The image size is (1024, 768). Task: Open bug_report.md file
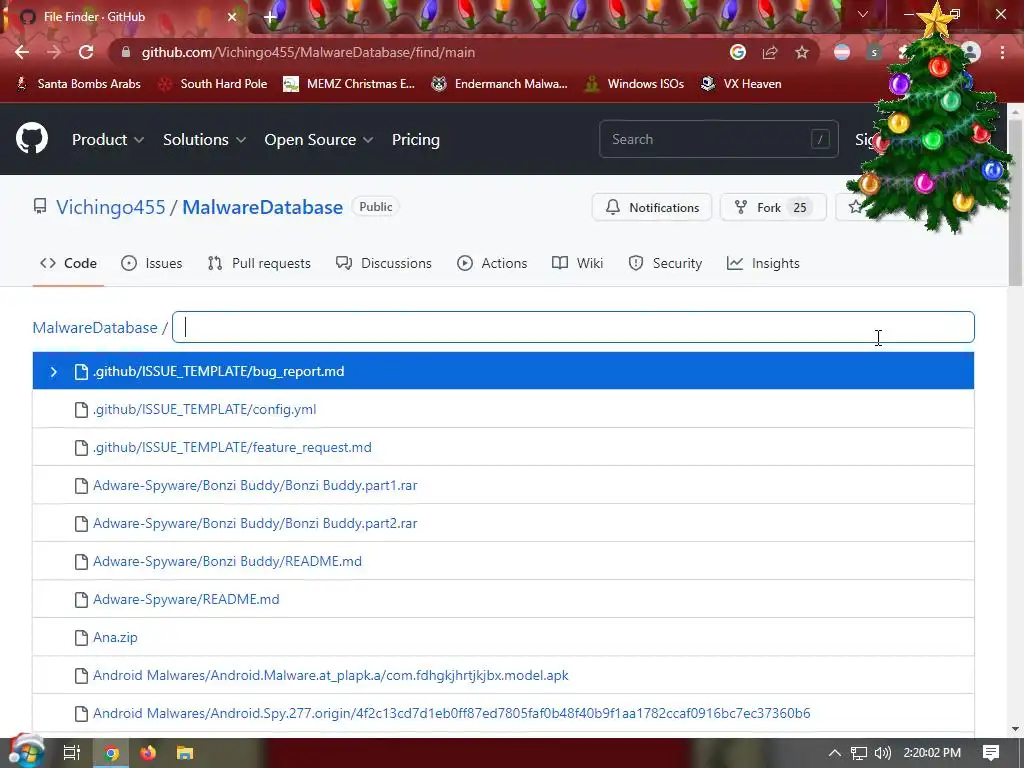(503, 371)
